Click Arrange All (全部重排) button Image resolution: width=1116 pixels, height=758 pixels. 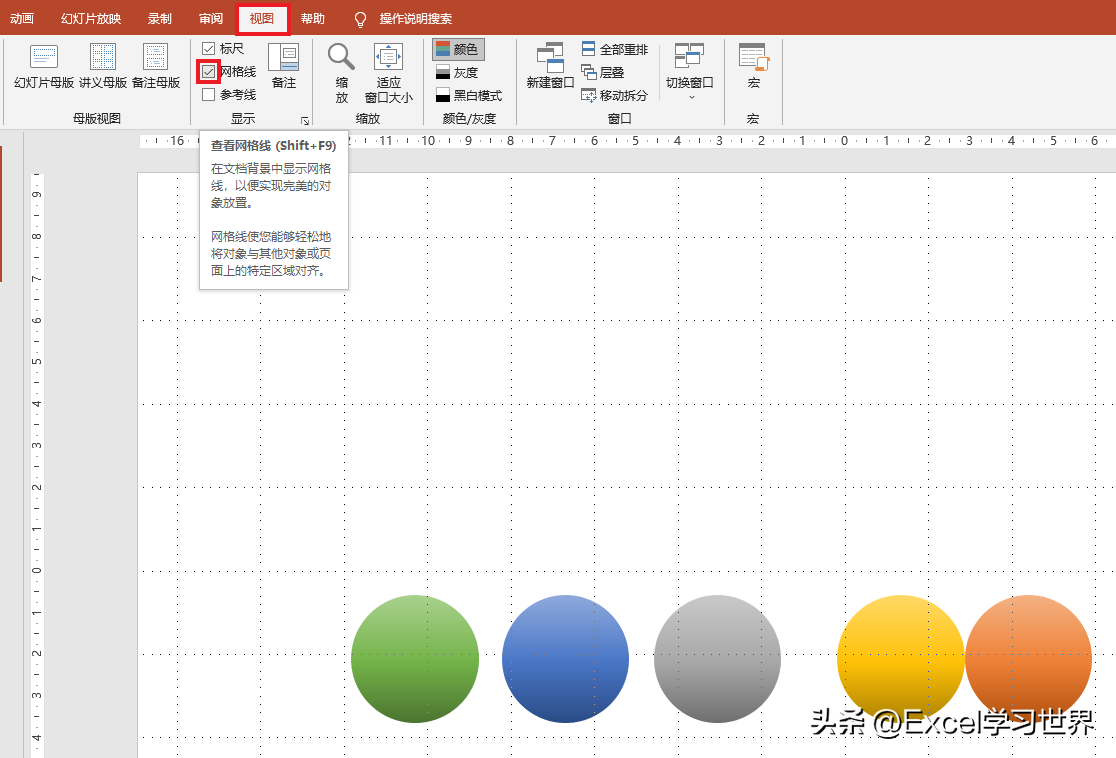(614, 49)
